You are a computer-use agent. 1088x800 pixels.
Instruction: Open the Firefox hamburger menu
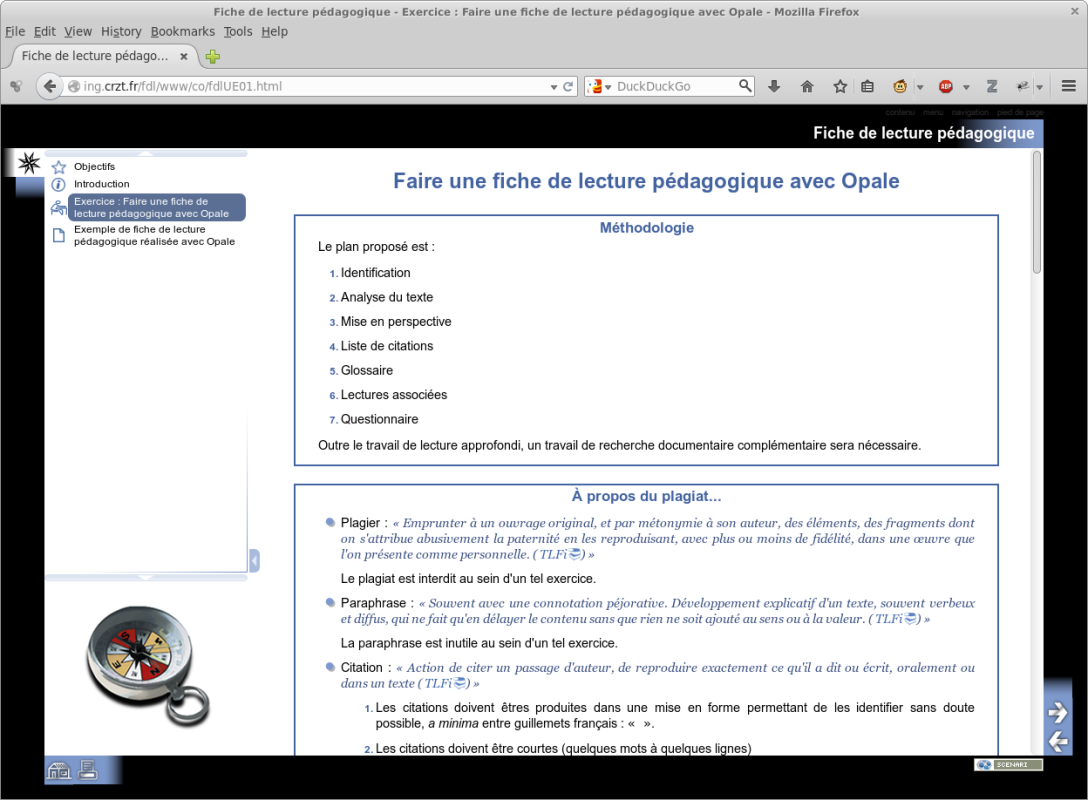(x=1069, y=86)
